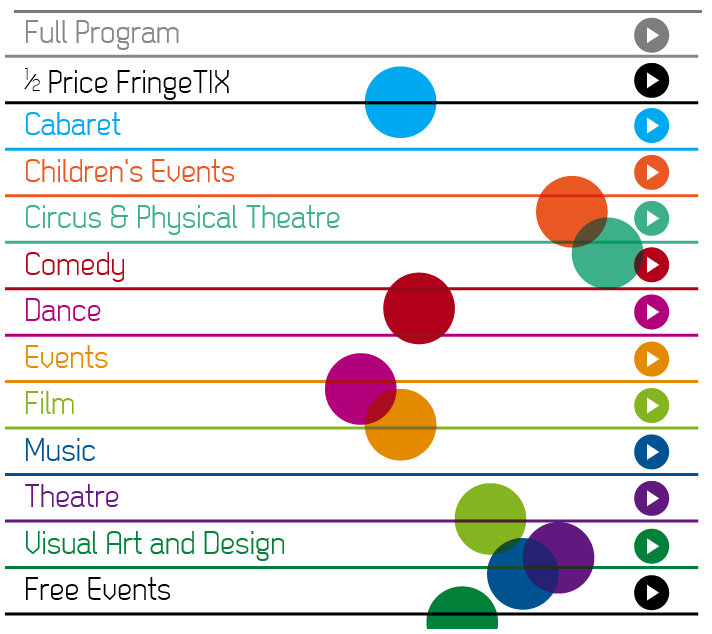Click the orange arrow icon for Events
This screenshot has height=634, width=712.
tap(651, 359)
